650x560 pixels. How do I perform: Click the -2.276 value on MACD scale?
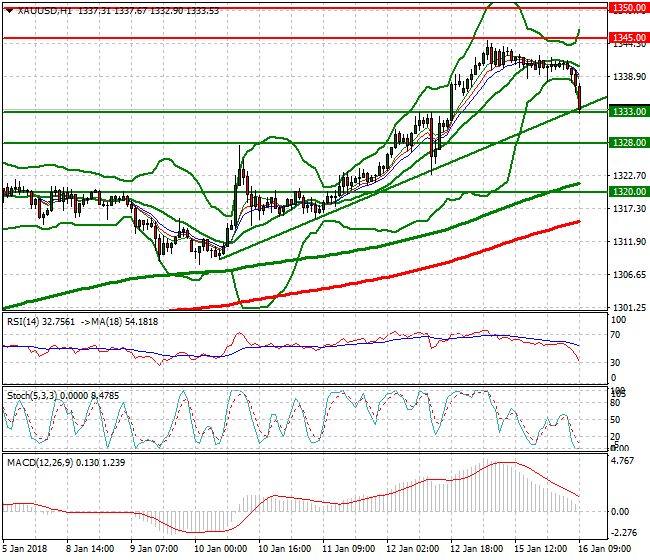(624, 532)
